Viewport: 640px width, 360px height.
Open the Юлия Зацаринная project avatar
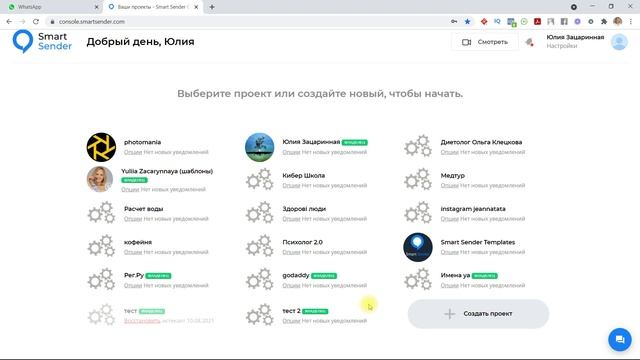pyautogui.click(x=260, y=147)
